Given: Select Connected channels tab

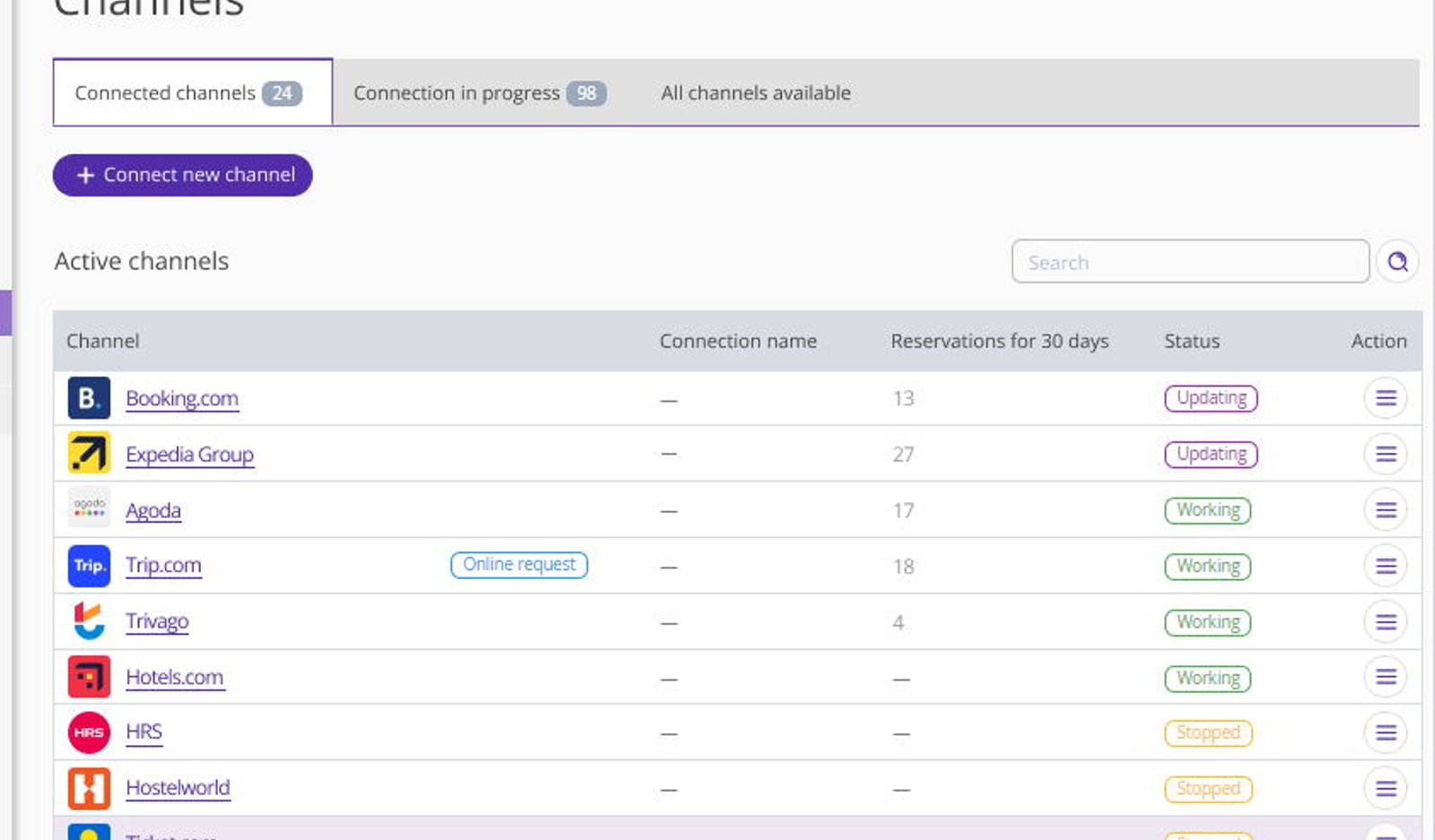Looking at the screenshot, I should pos(193,92).
